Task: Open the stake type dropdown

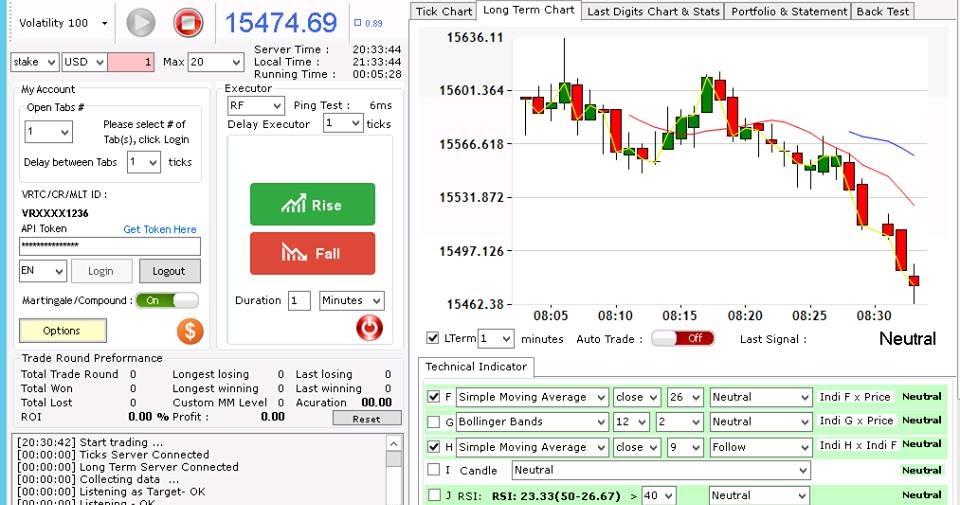Action: pos(35,62)
